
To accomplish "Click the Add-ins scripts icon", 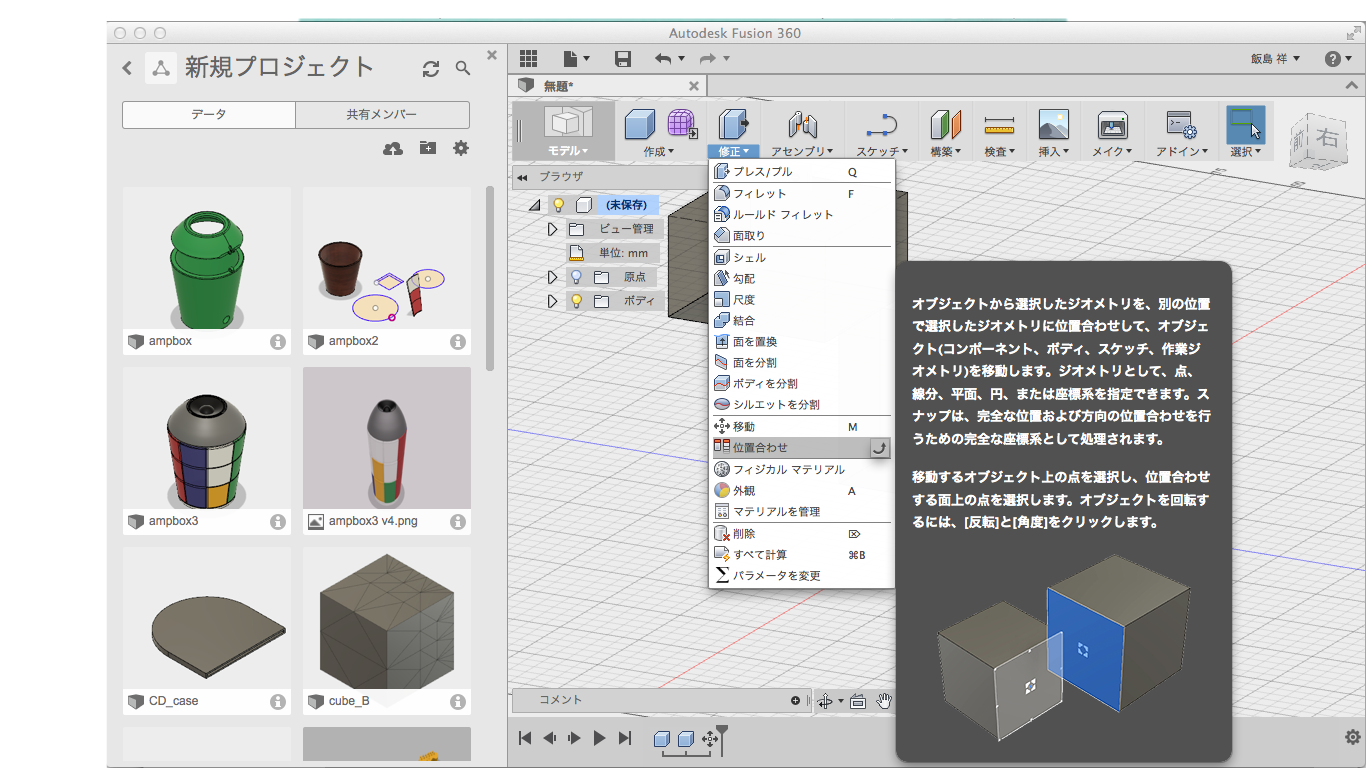I will 1181,124.
